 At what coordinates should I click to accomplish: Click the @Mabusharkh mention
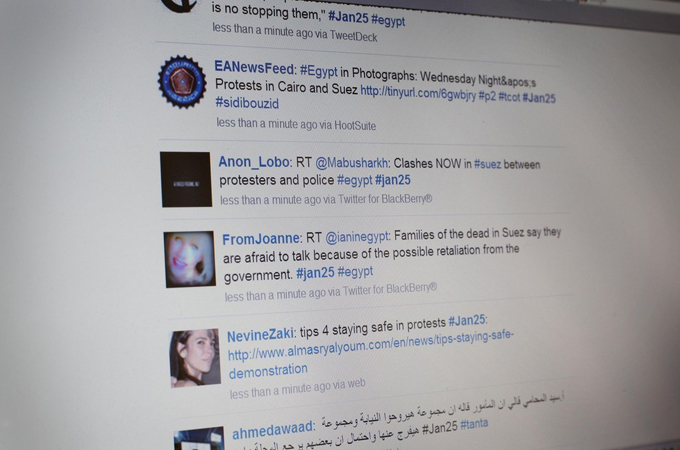pos(352,163)
